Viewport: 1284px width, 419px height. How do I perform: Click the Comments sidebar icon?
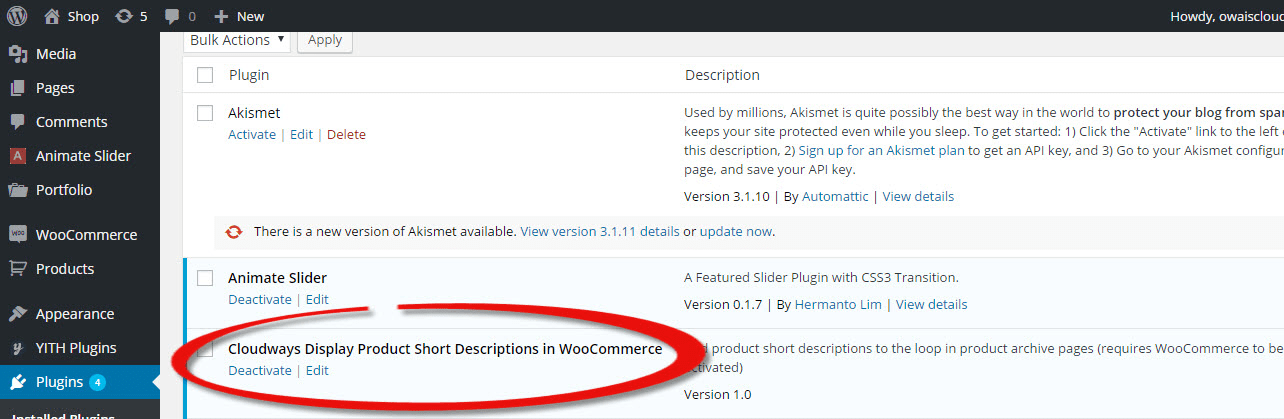pyautogui.click(x=18, y=122)
